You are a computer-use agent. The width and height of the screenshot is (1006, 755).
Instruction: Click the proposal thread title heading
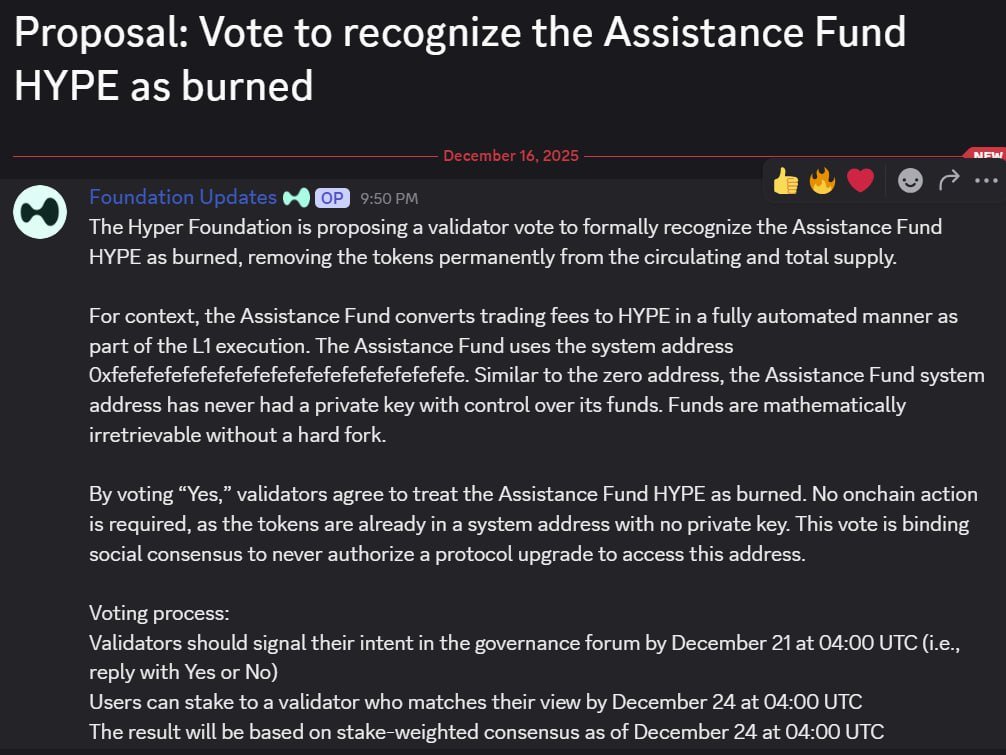(x=460, y=59)
